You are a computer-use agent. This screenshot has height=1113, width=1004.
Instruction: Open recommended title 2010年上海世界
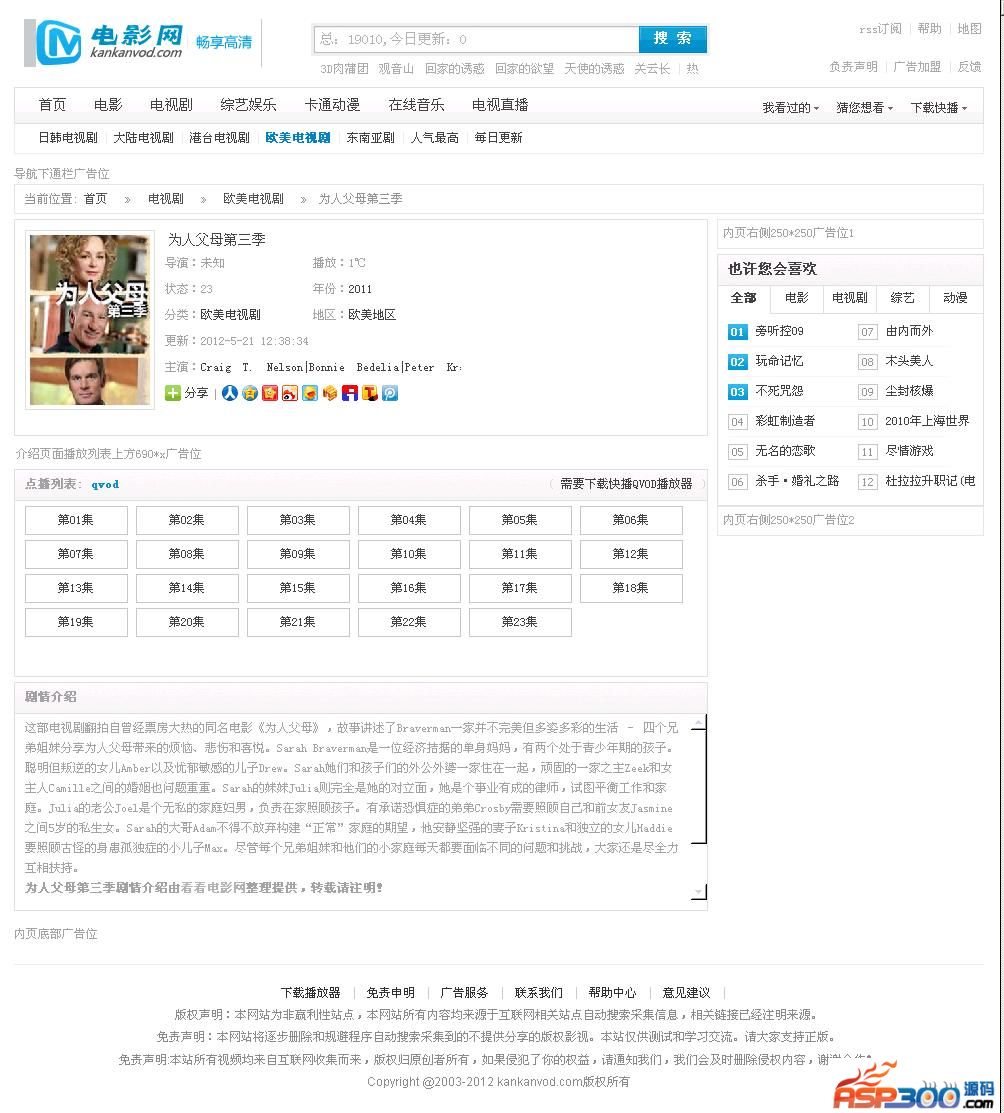click(x=927, y=420)
